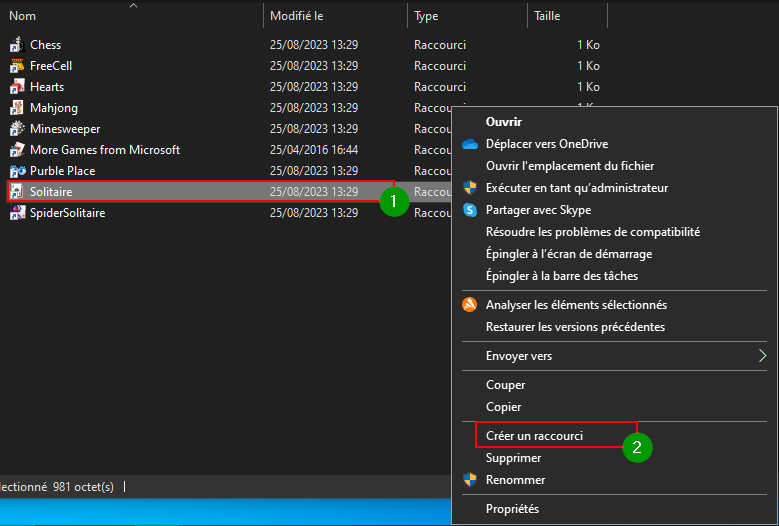This screenshot has height=526, width=779.
Task: Click the Purble Place row modified date
Action: (x=314, y=171)
